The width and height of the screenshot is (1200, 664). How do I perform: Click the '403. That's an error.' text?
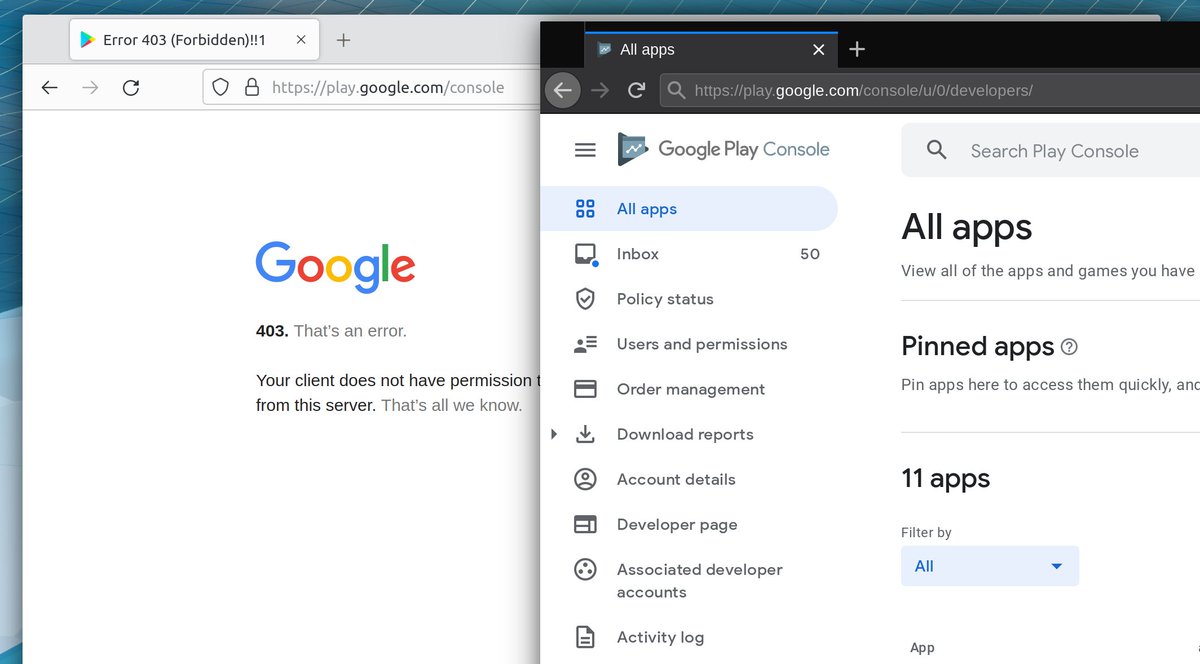[x=331, y=331]
